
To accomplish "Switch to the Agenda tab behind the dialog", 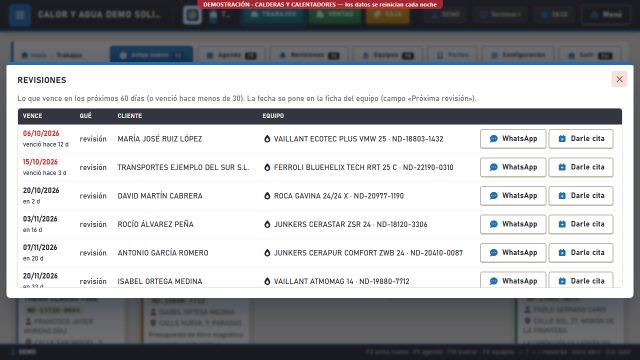I will [231, 55].
